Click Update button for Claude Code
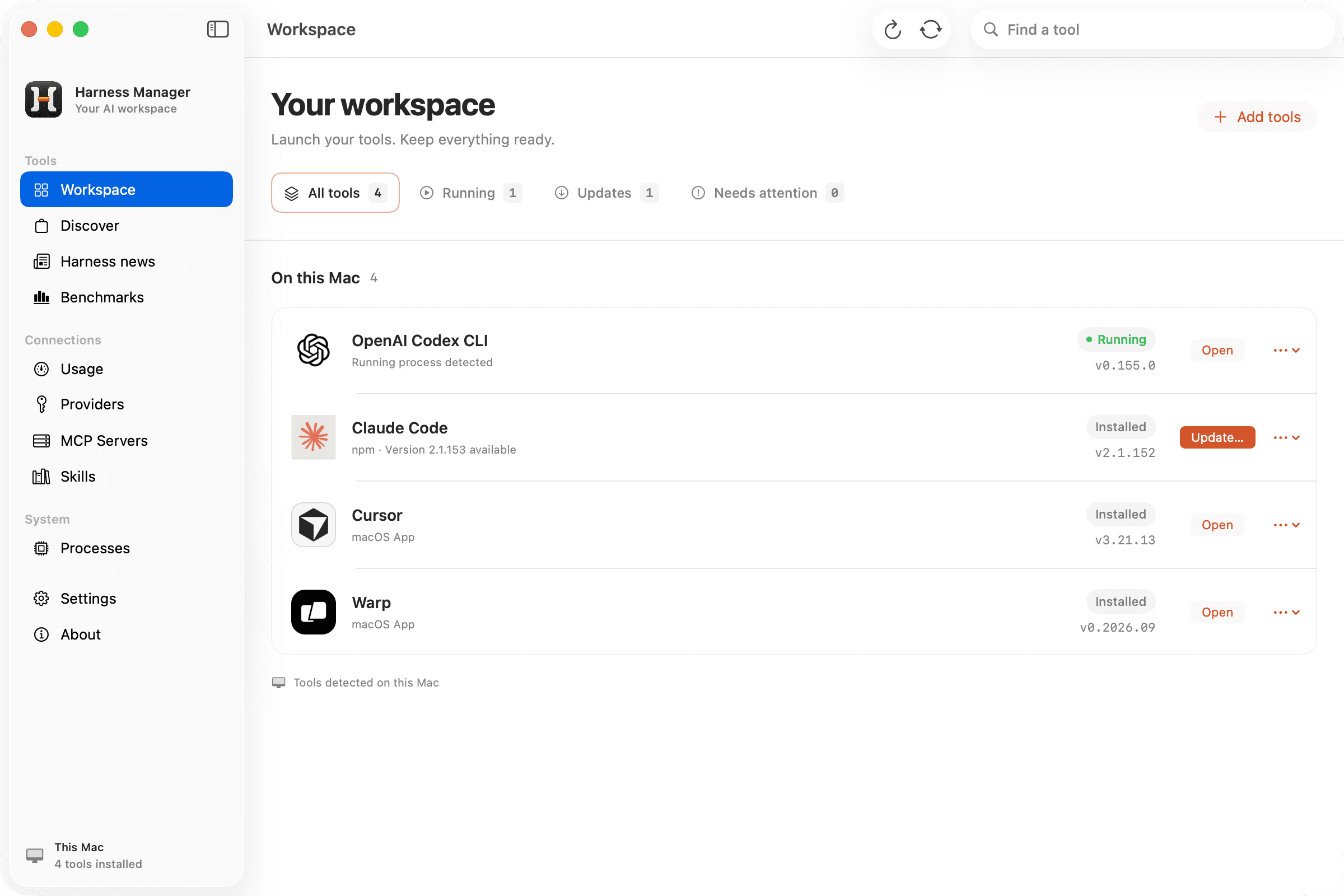Viewport: 1344px width, 896px height. point(1217,437)
